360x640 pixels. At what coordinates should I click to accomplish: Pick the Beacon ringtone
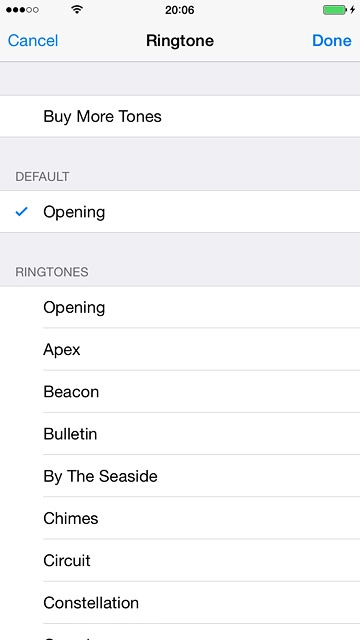click(180, 391)
